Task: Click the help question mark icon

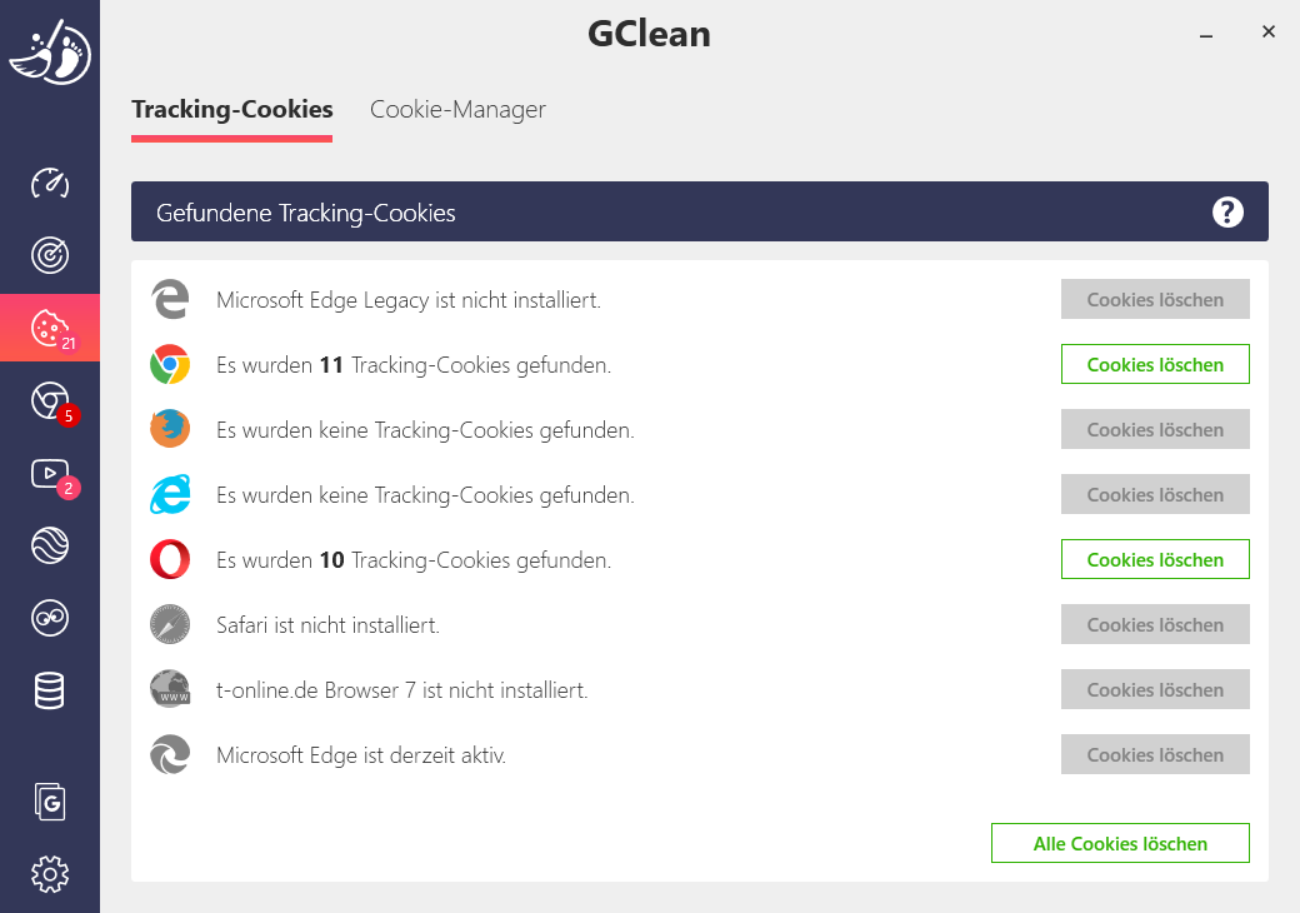Action: pyautogui.click(x=1227, y=212)
